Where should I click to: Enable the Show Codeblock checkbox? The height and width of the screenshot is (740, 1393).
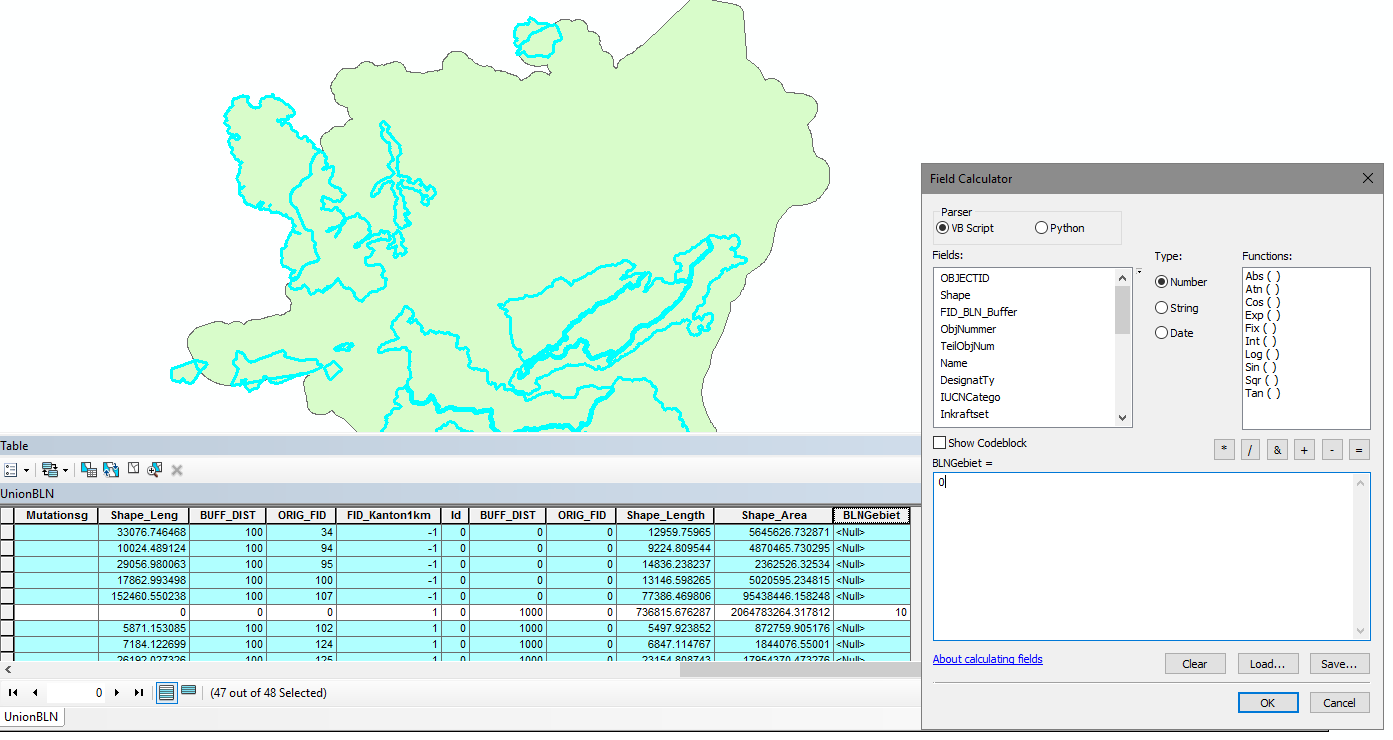click(939, 443)
